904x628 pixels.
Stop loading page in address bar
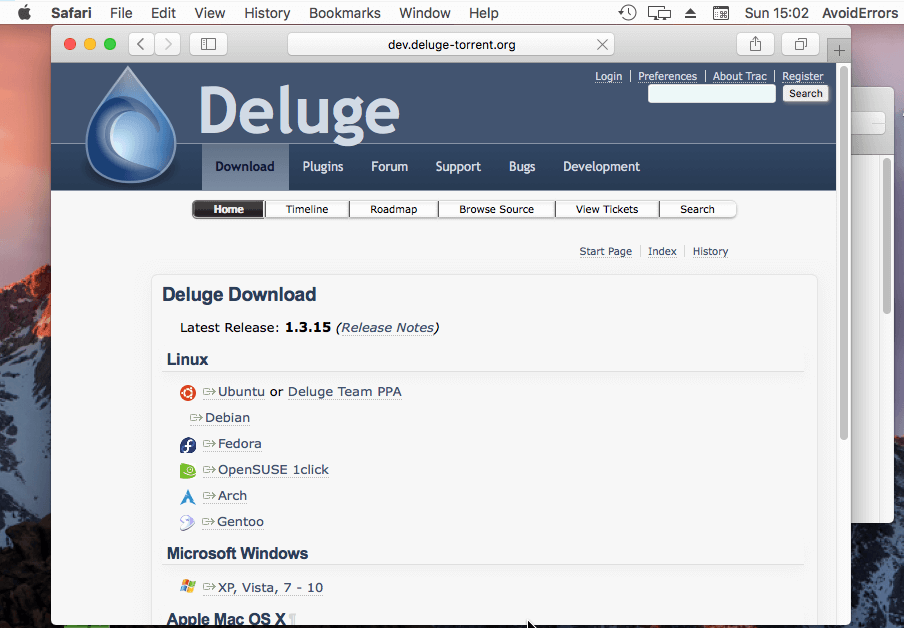tap(602, 44)
